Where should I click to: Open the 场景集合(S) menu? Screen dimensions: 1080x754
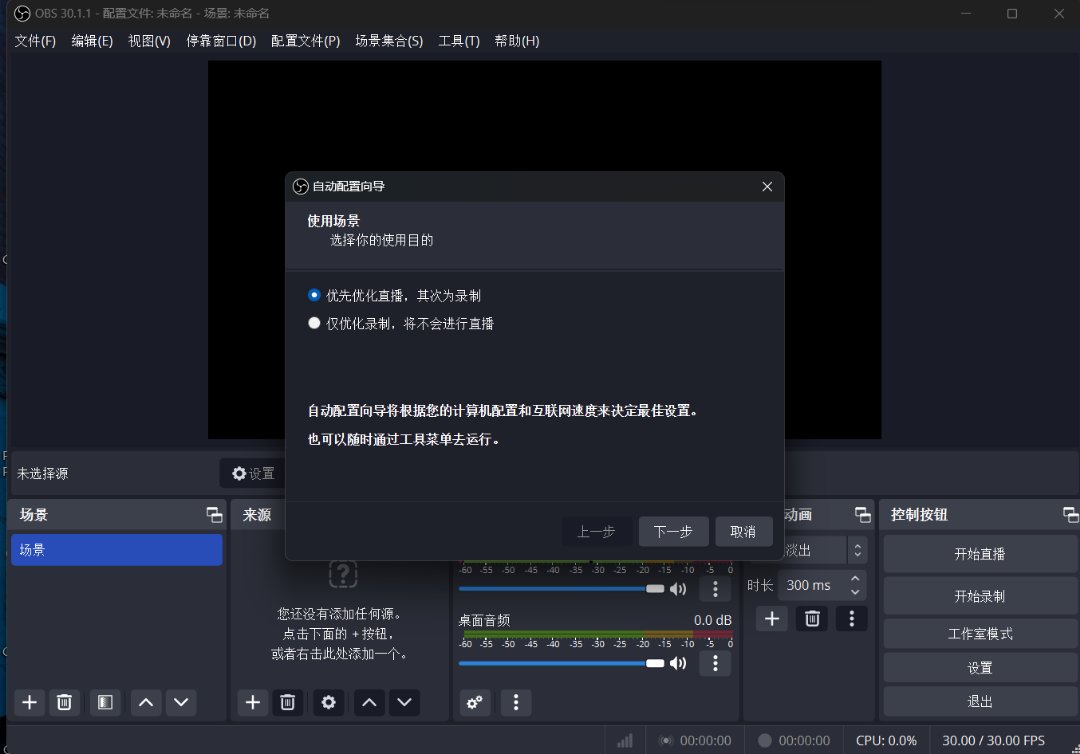tap(388, 41)
